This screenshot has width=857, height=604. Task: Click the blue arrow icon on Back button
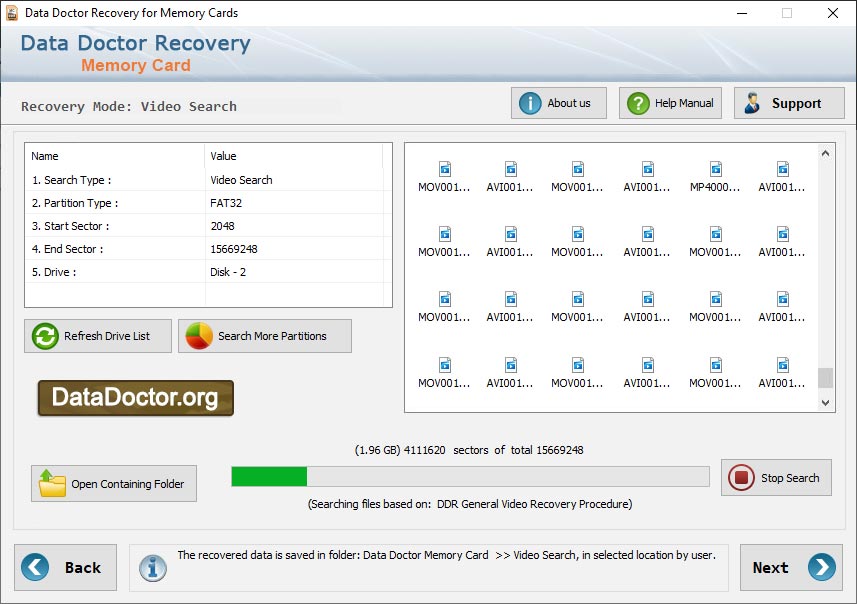[x=37, y=567]
